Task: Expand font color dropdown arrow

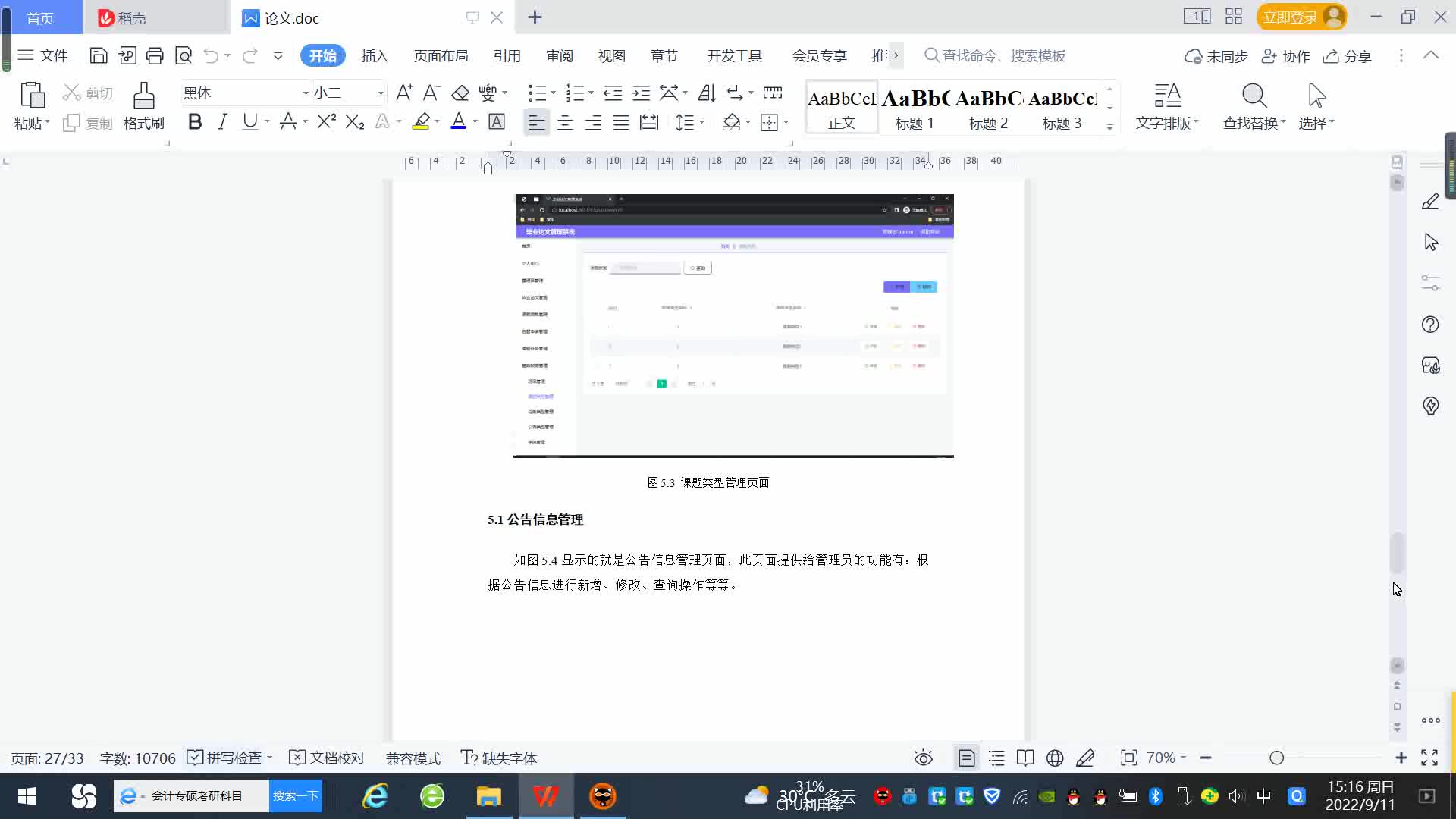Action: pyautogui.click(x=475, y=122)
